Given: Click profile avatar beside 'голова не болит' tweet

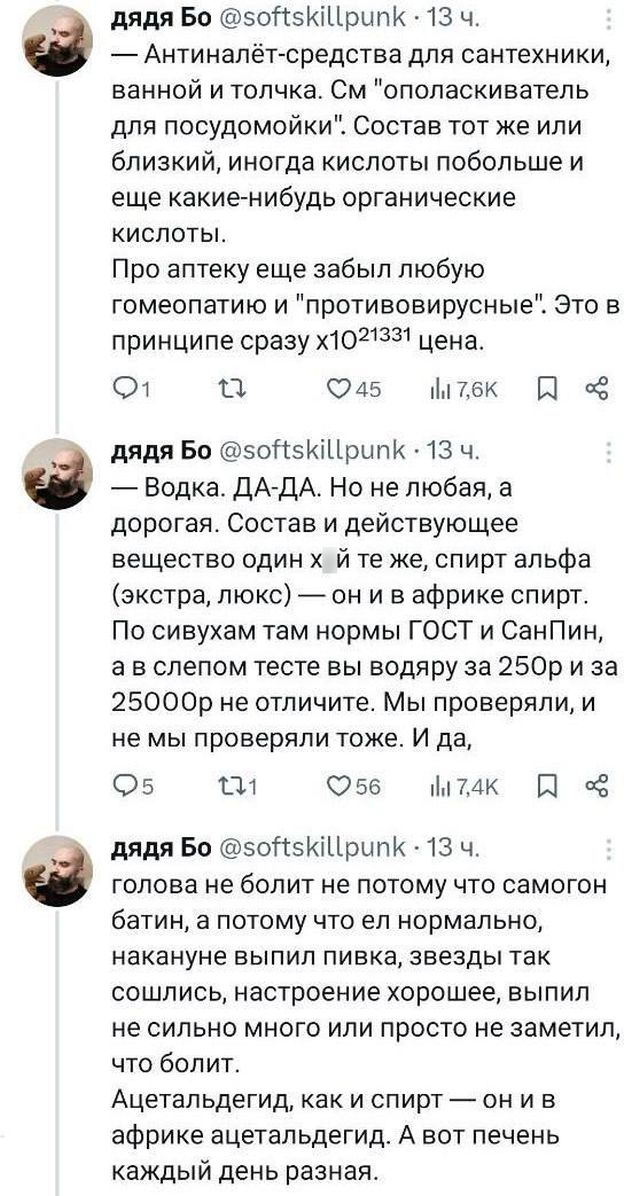Looking at the screenshot, I should [59, 870].
